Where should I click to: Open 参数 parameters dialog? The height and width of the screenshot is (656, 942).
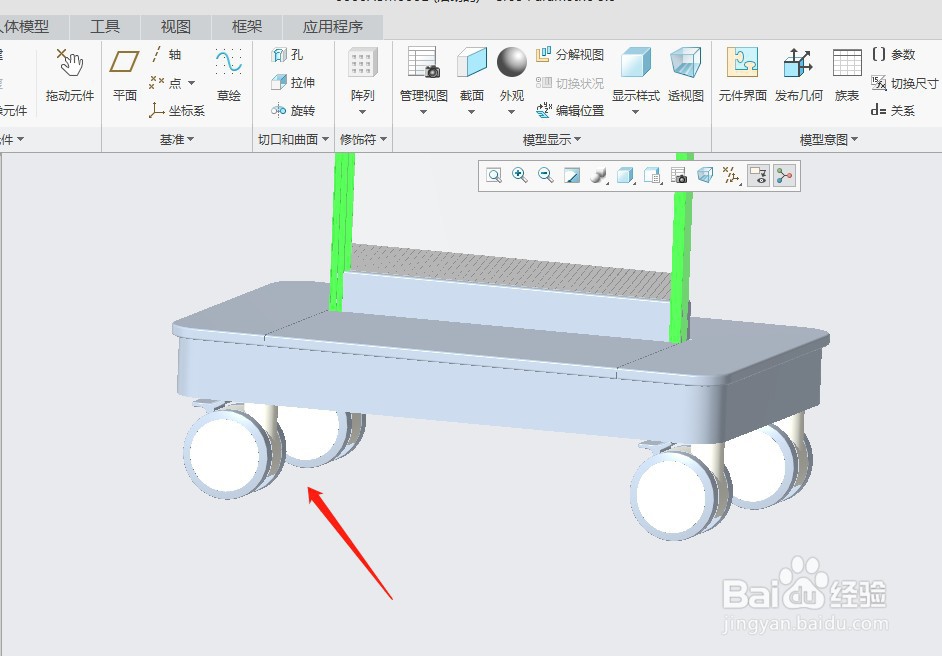893,55
